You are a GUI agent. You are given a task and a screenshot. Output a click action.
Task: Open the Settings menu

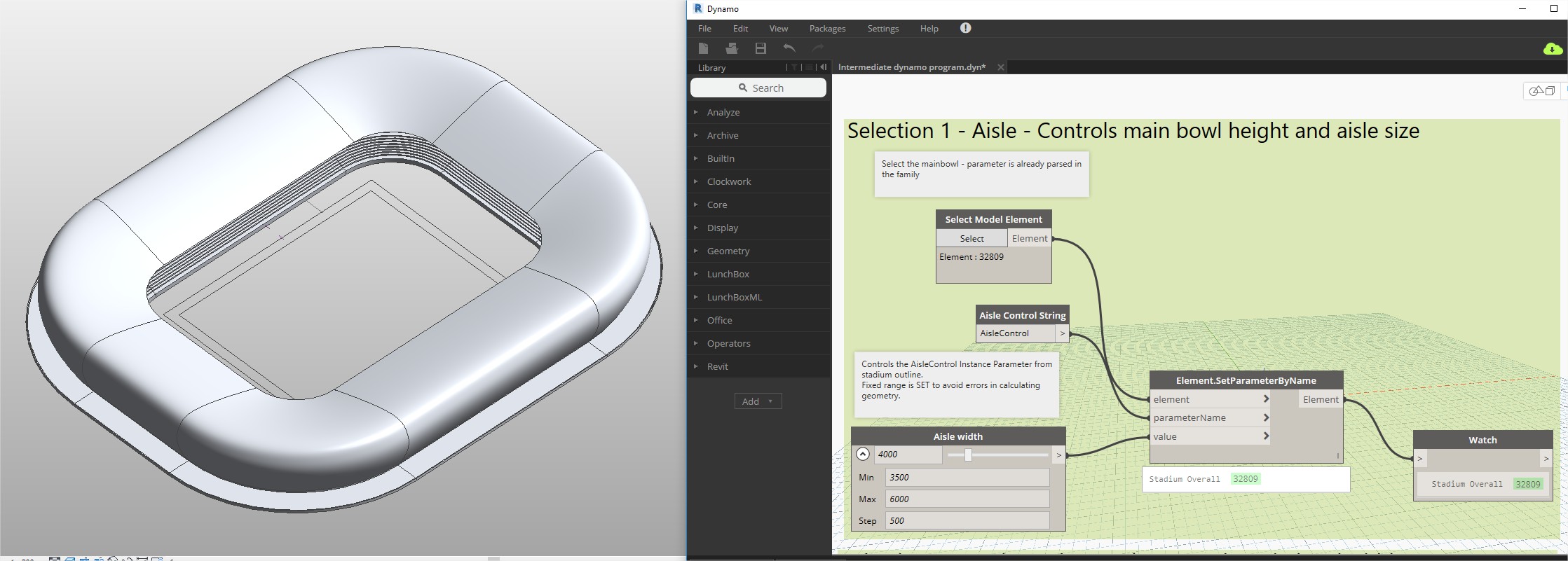(x=882, y=29)
